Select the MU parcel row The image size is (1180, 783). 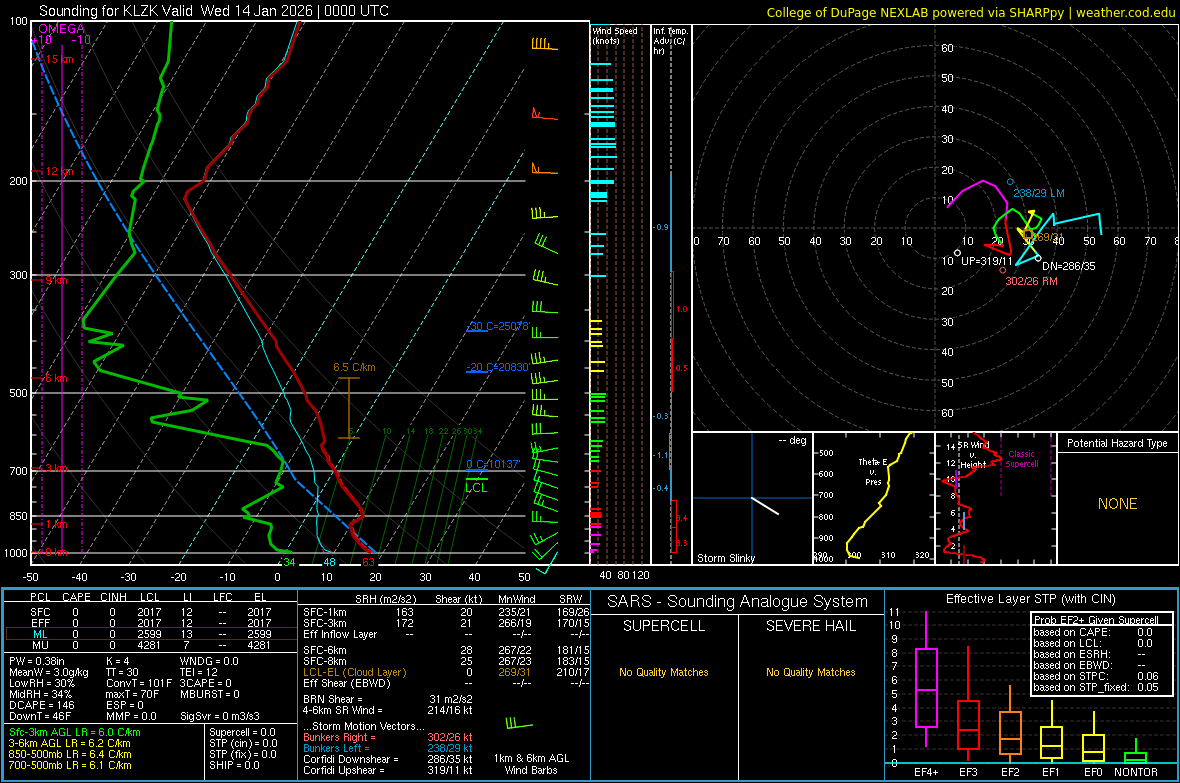[x=151, y=644]
